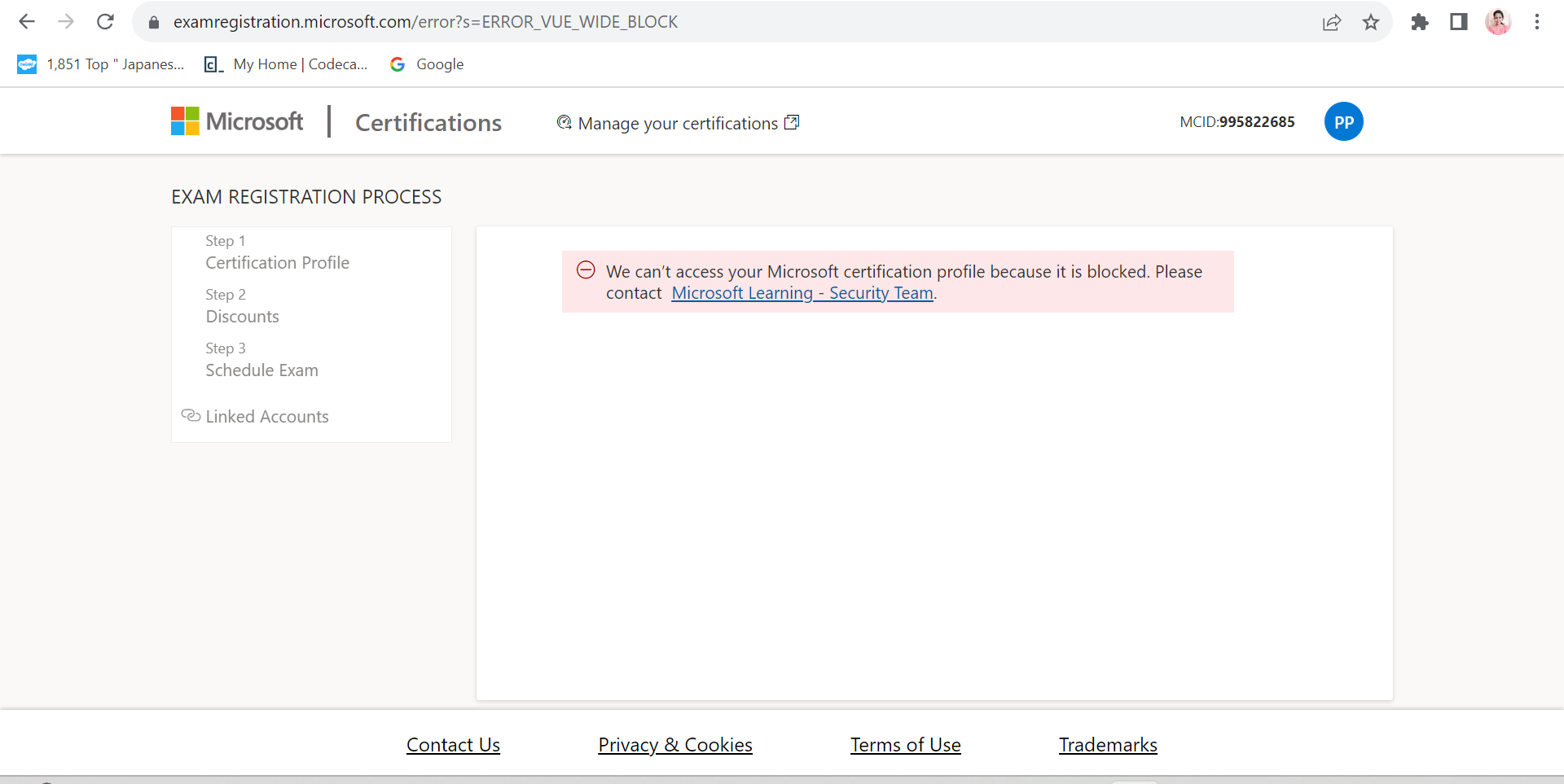Click the Linked Accounts chain icon
Screen dimensions: 1564x784
click(191, 416)
